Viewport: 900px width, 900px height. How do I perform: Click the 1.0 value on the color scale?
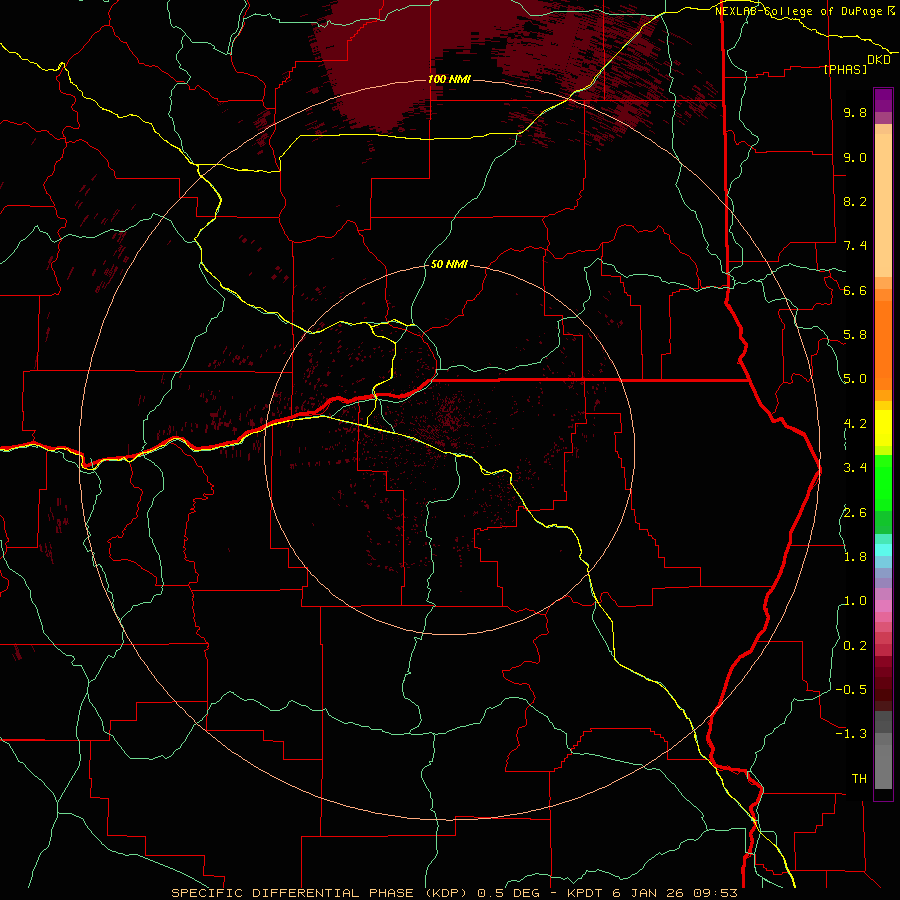pos(855,601)
